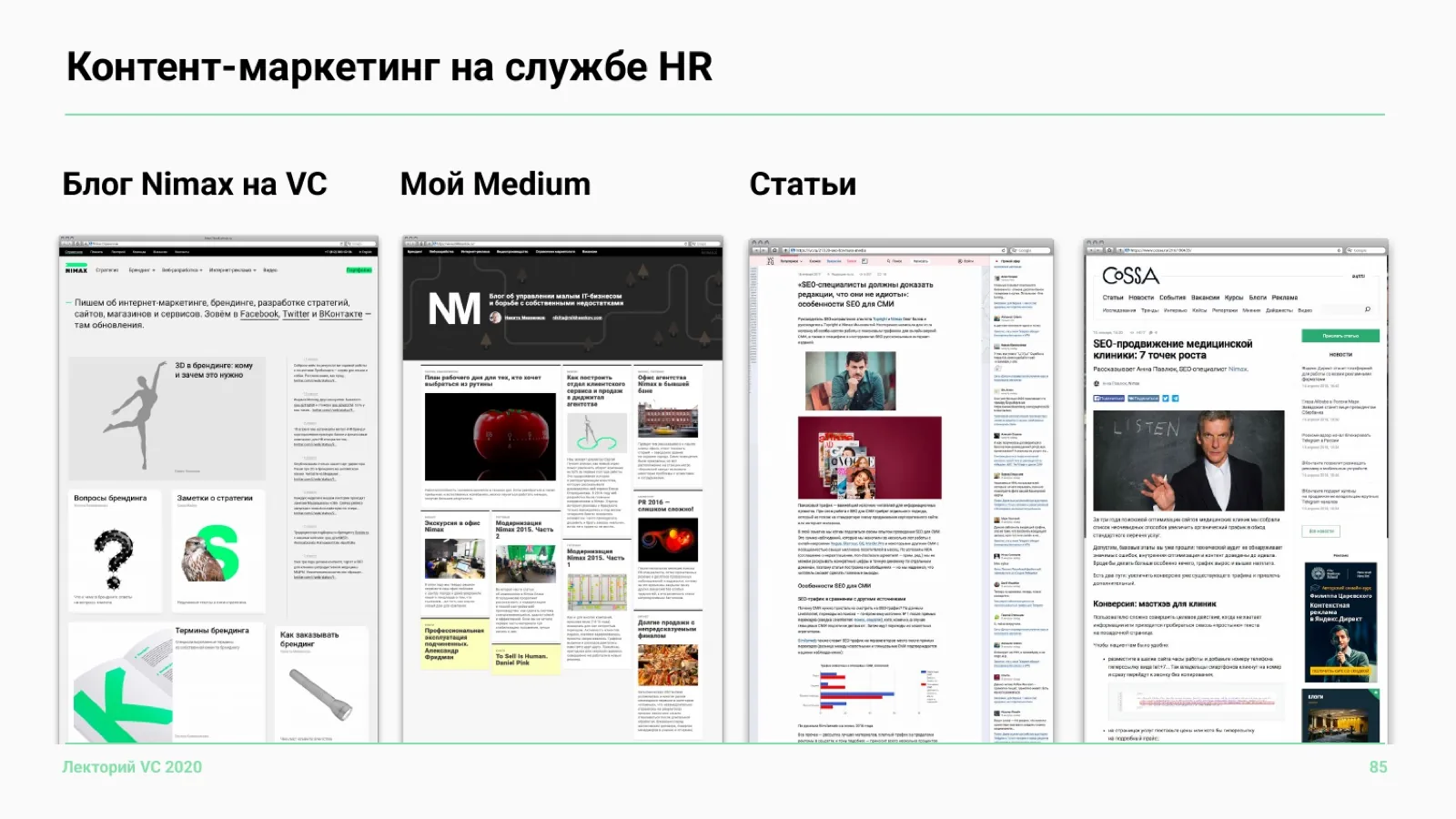
Task: Click the headline «SEO-специалисты должны доказать»
Action: click(865, 294)
